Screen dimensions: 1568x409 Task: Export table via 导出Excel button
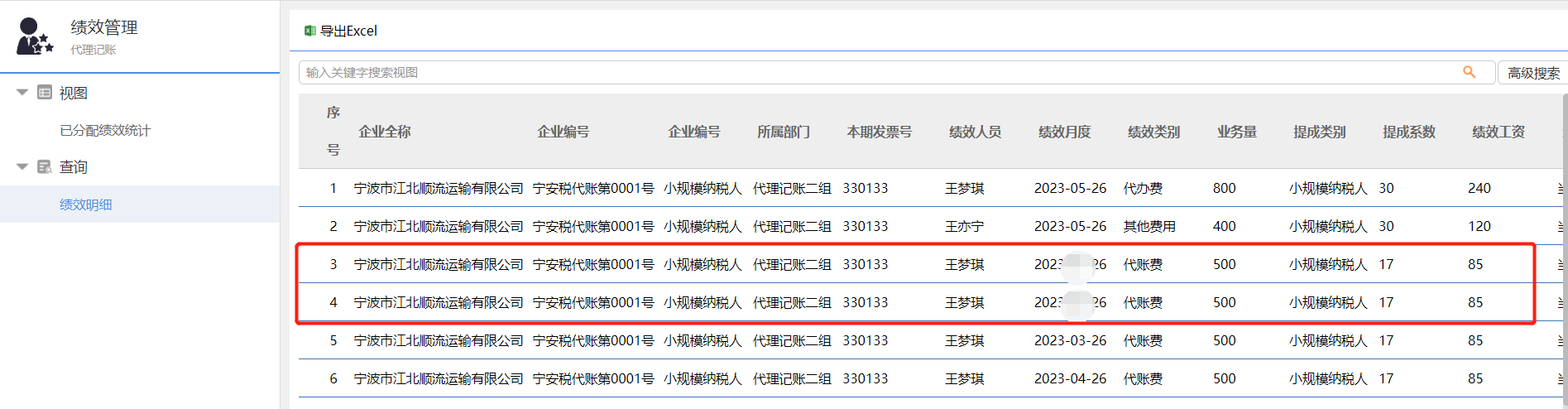click(341, 31)
